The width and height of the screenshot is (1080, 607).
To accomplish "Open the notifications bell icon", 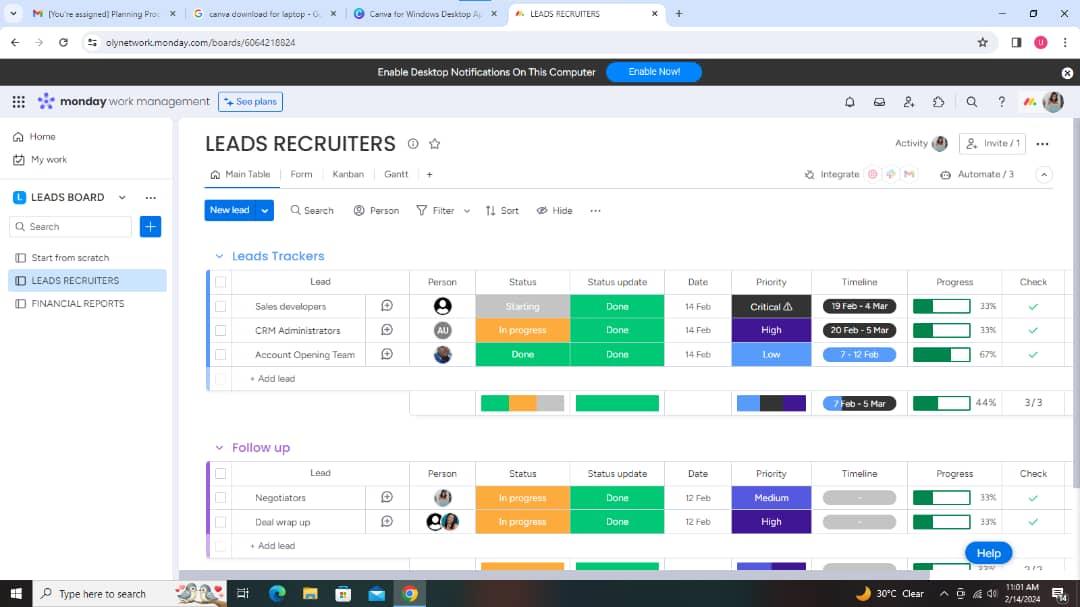I will point(850,102).
